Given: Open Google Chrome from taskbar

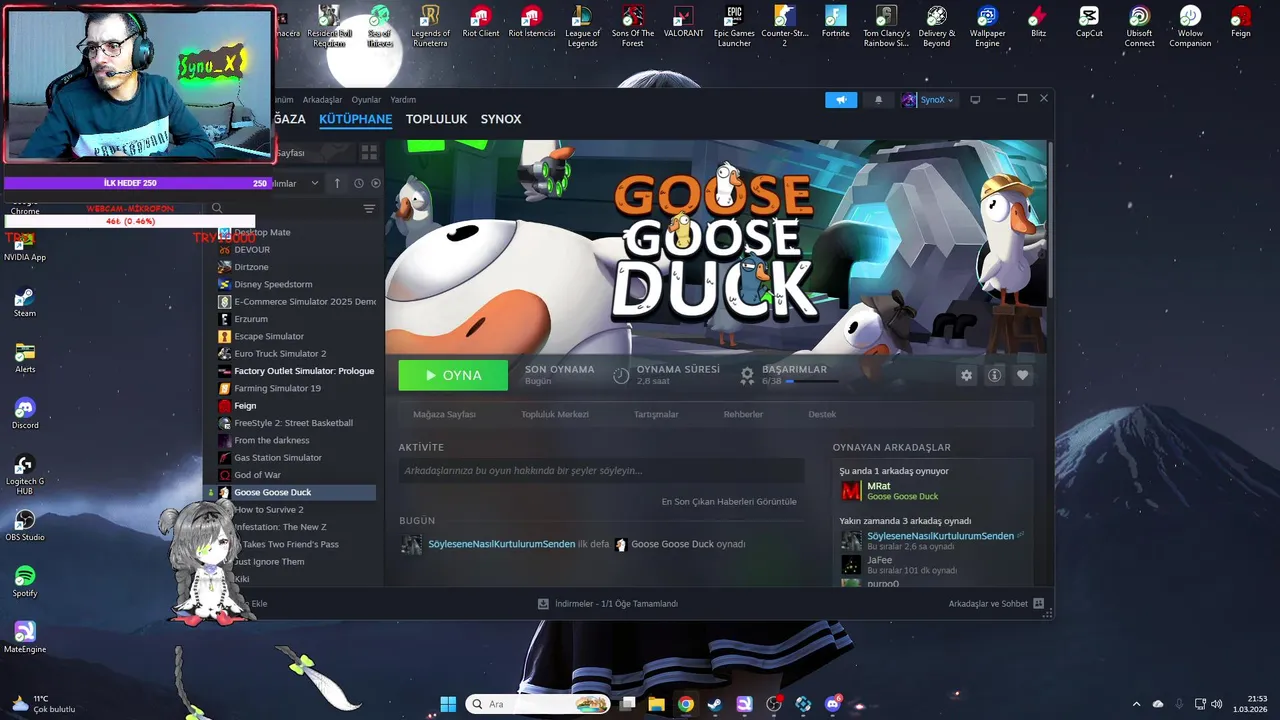Looking at the screenshot, I should (685, 704).
